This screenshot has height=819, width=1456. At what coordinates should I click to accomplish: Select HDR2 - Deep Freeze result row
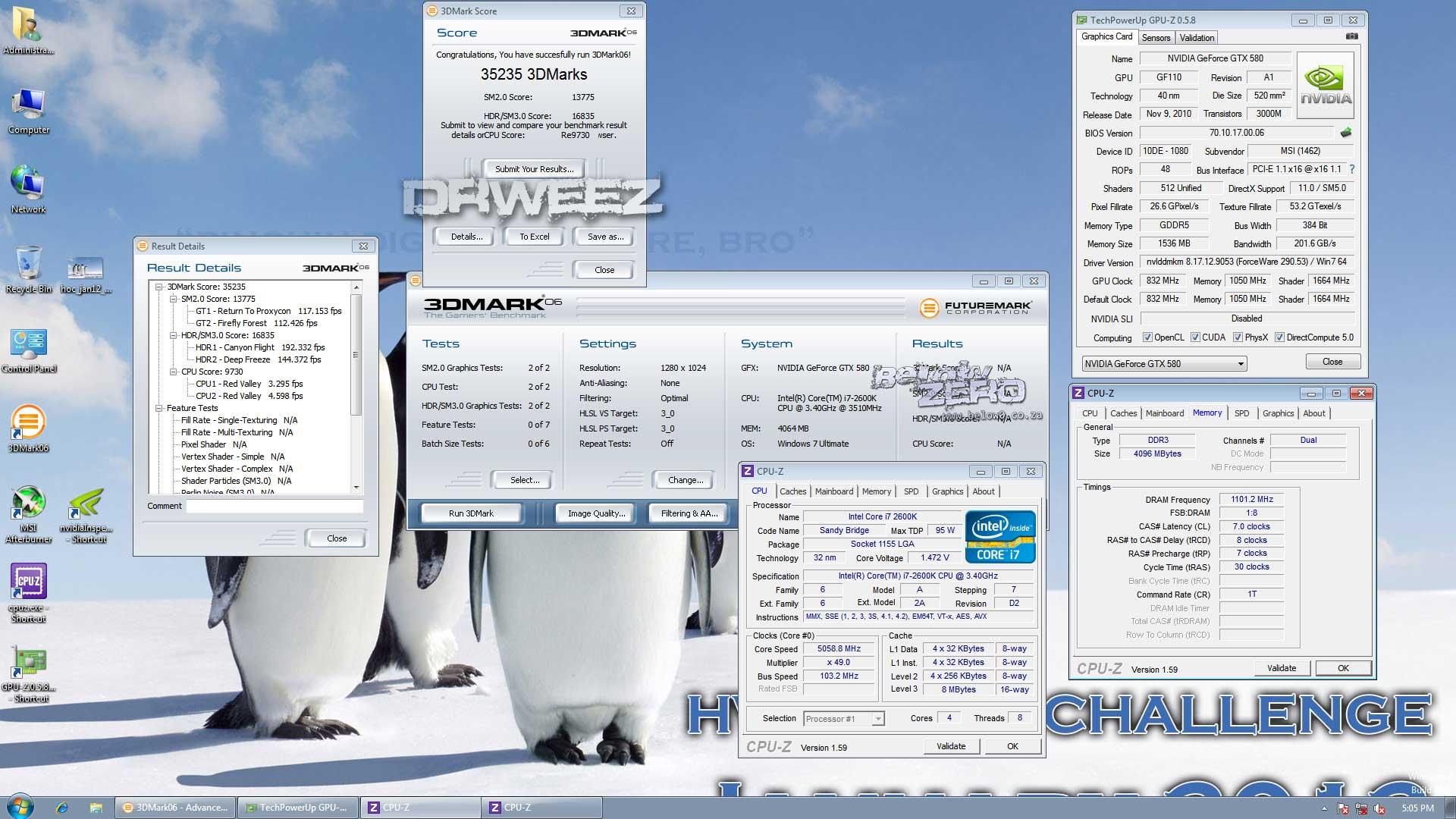(x=259, y=359)
